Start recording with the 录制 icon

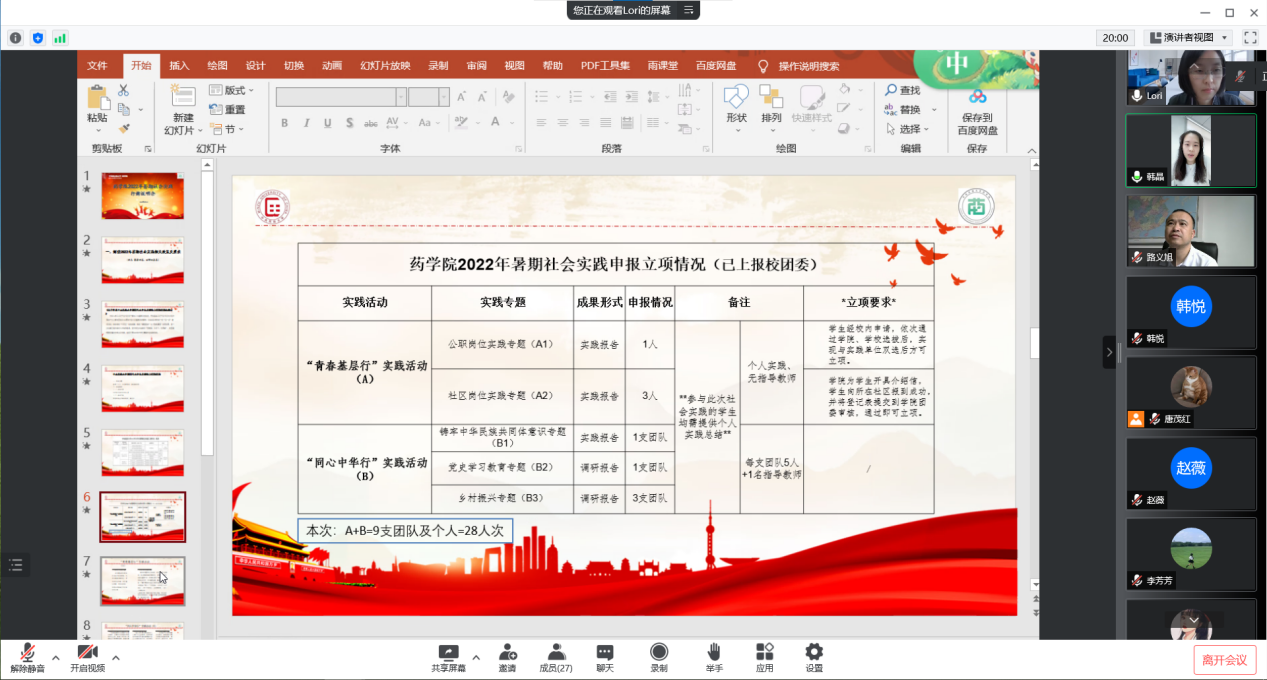(x=659, y=657)
